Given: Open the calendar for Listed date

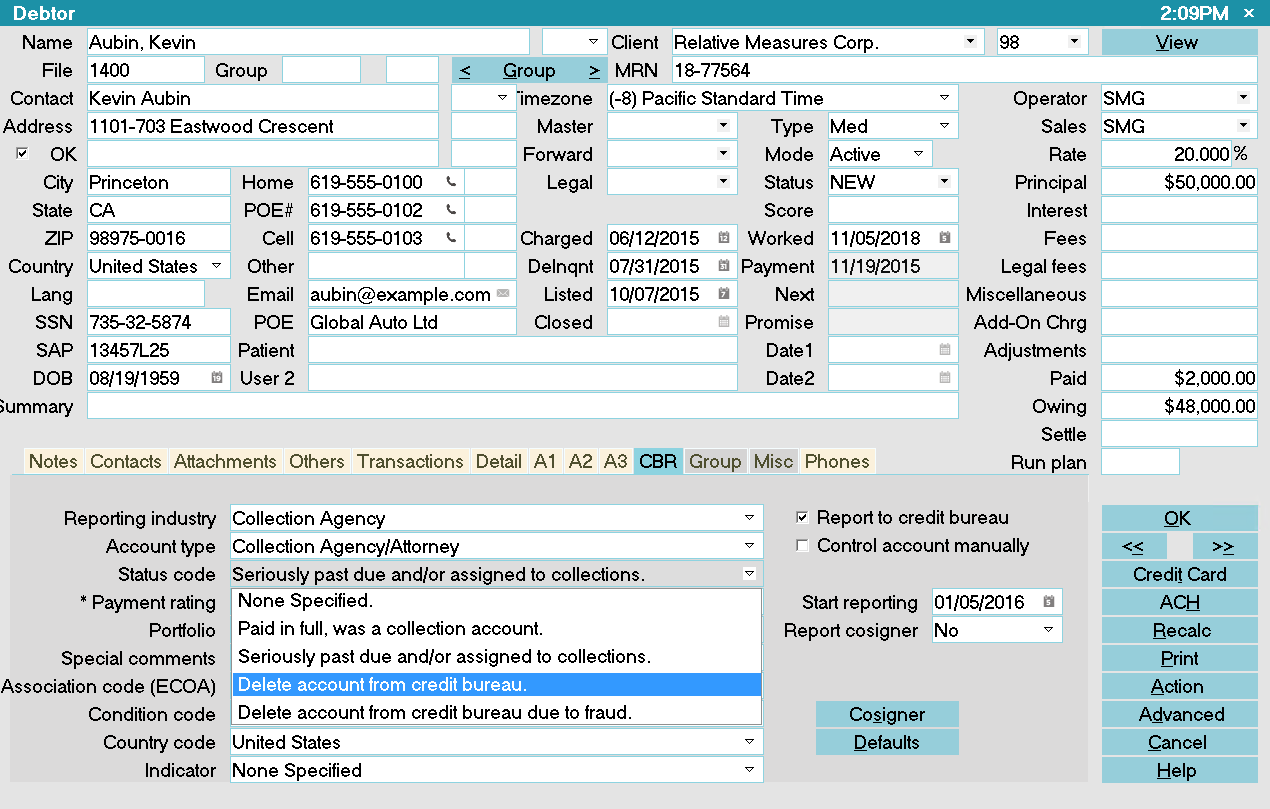Looking at the screenshot, I should coord(724,294).
